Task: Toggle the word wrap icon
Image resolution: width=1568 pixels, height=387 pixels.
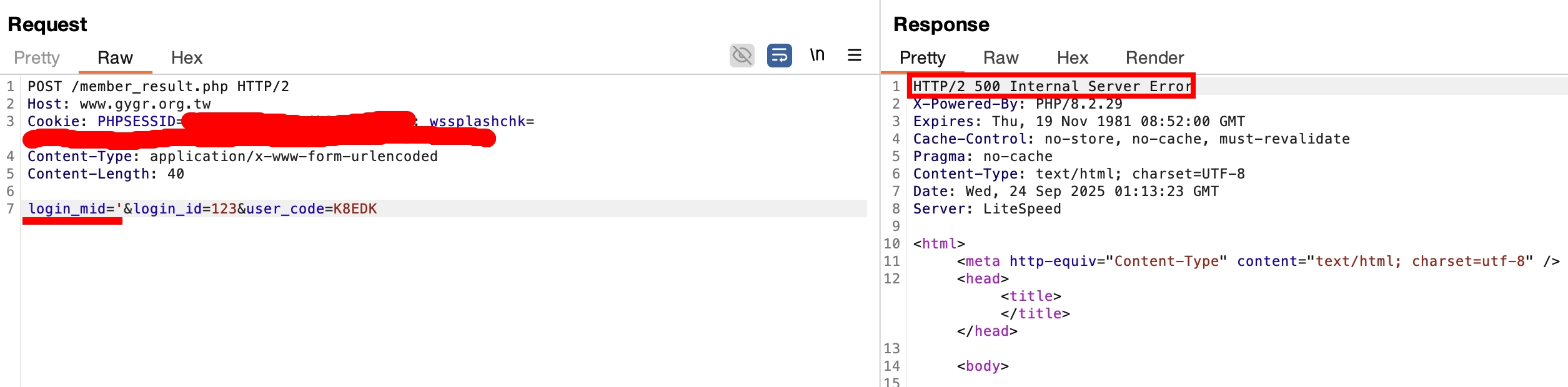Action: (x=779, y=56)
